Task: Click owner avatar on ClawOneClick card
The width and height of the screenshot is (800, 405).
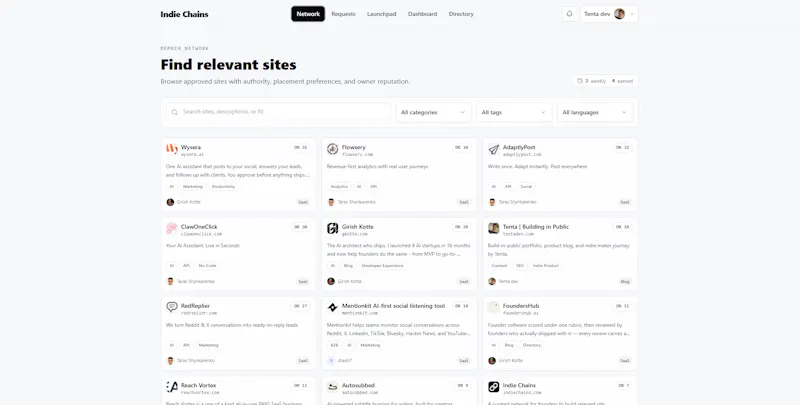Action: pyautogui.click(x=170, y=281)
